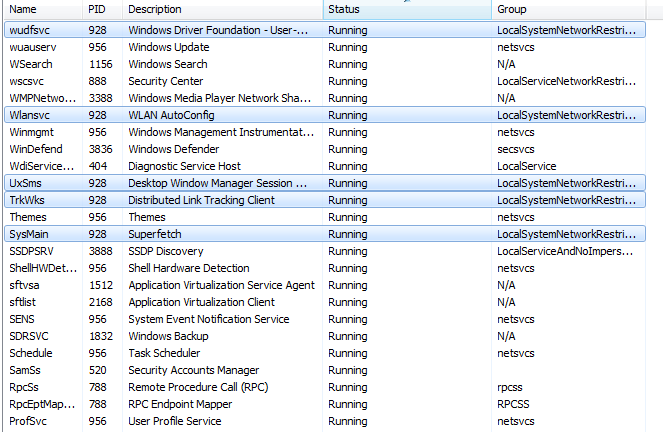This screenshot has width=663, height=432.
Task: Select the wudfsvc service row
Action: click(x=325, y=30)
